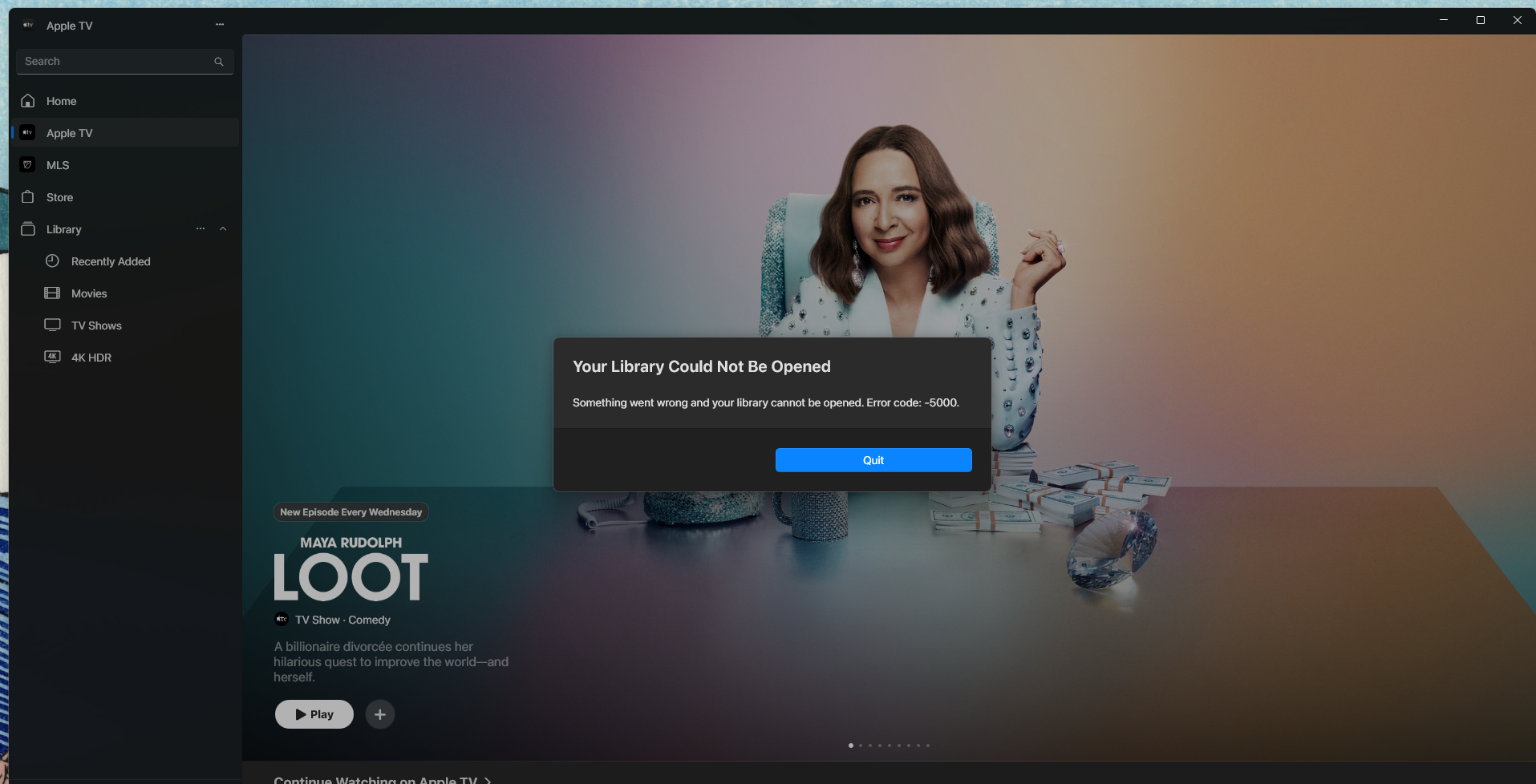
Task: Play Loot from the hero banner
Action: 314,714
